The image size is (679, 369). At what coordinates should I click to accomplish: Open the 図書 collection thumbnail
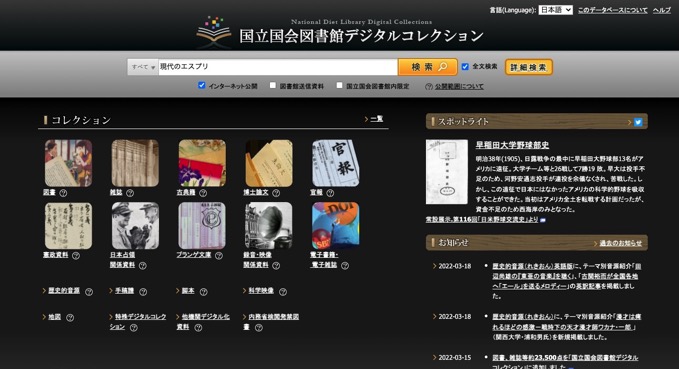[68, 163]
